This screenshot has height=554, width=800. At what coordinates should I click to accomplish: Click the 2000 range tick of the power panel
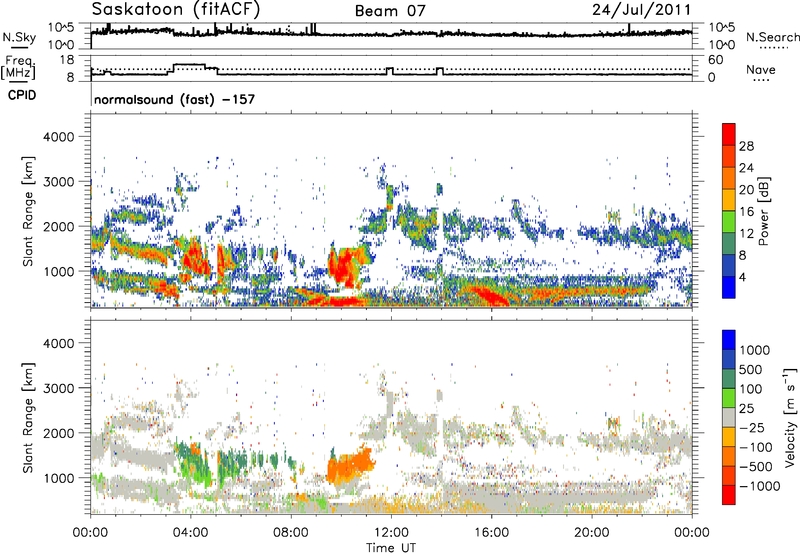[x=59, y=226]
